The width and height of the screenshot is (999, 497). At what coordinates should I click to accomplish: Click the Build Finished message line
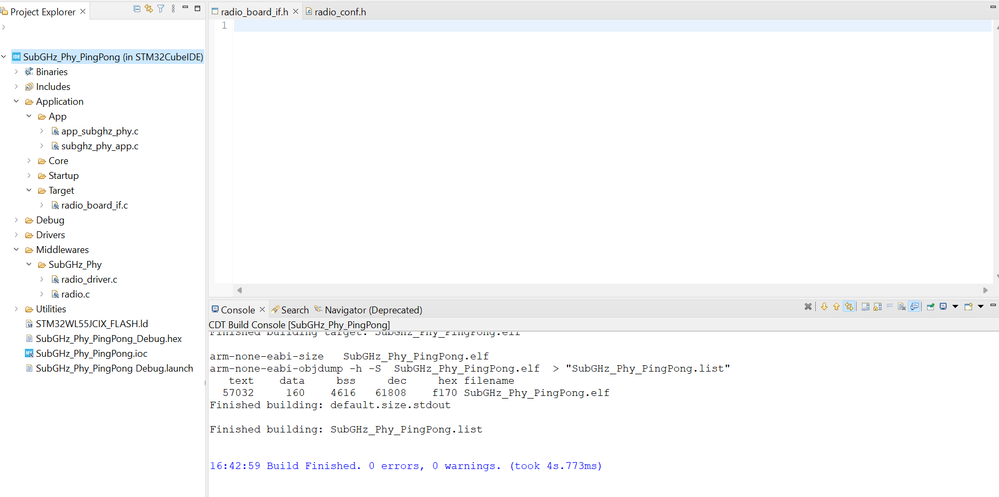tap(406, 466)
